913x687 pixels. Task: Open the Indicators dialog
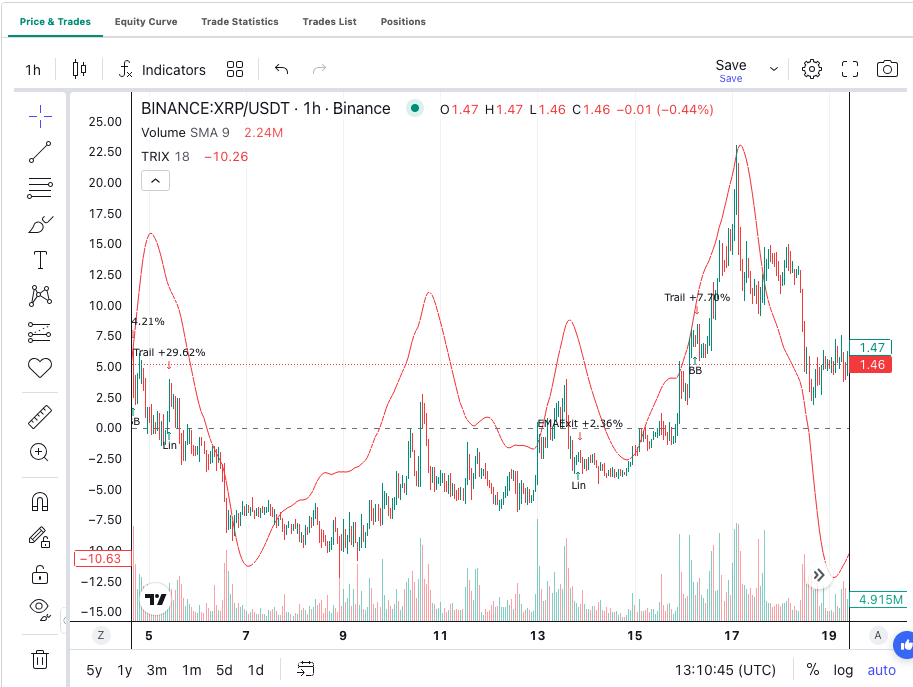point(162,70)
